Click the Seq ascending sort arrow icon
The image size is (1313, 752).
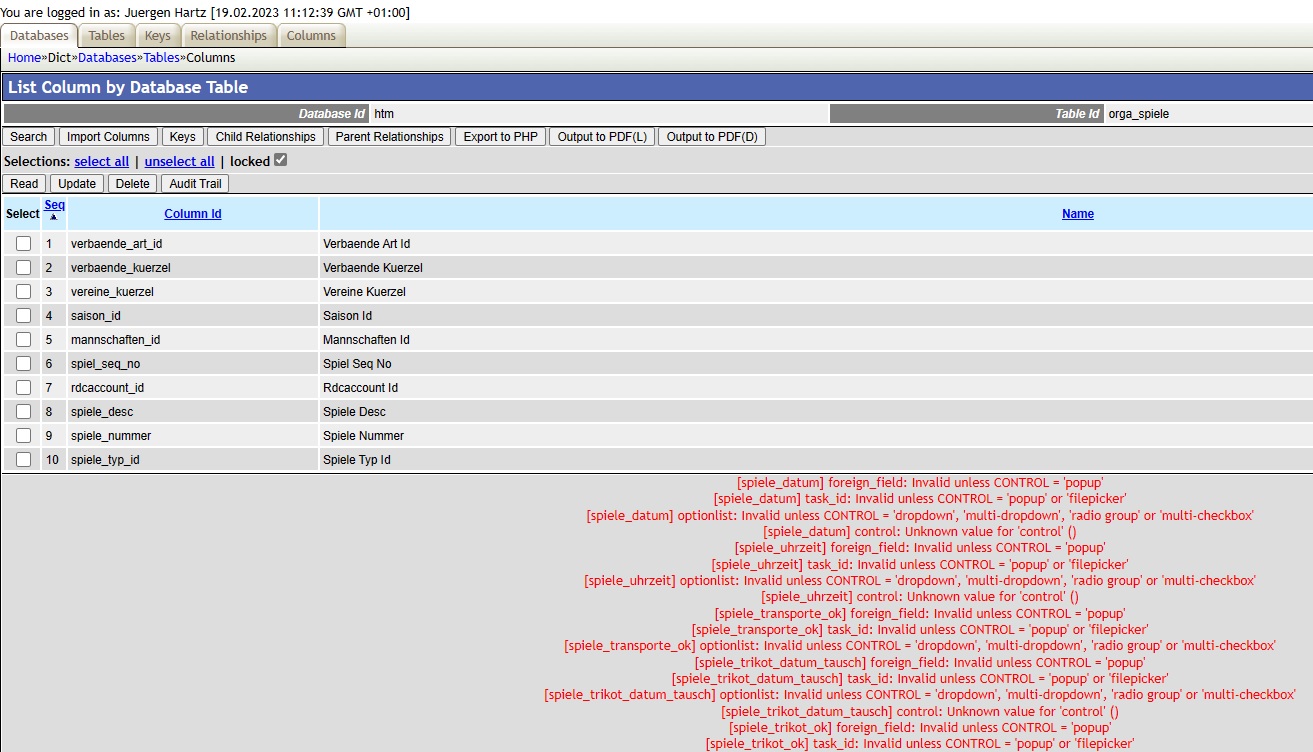coord(54,218)
